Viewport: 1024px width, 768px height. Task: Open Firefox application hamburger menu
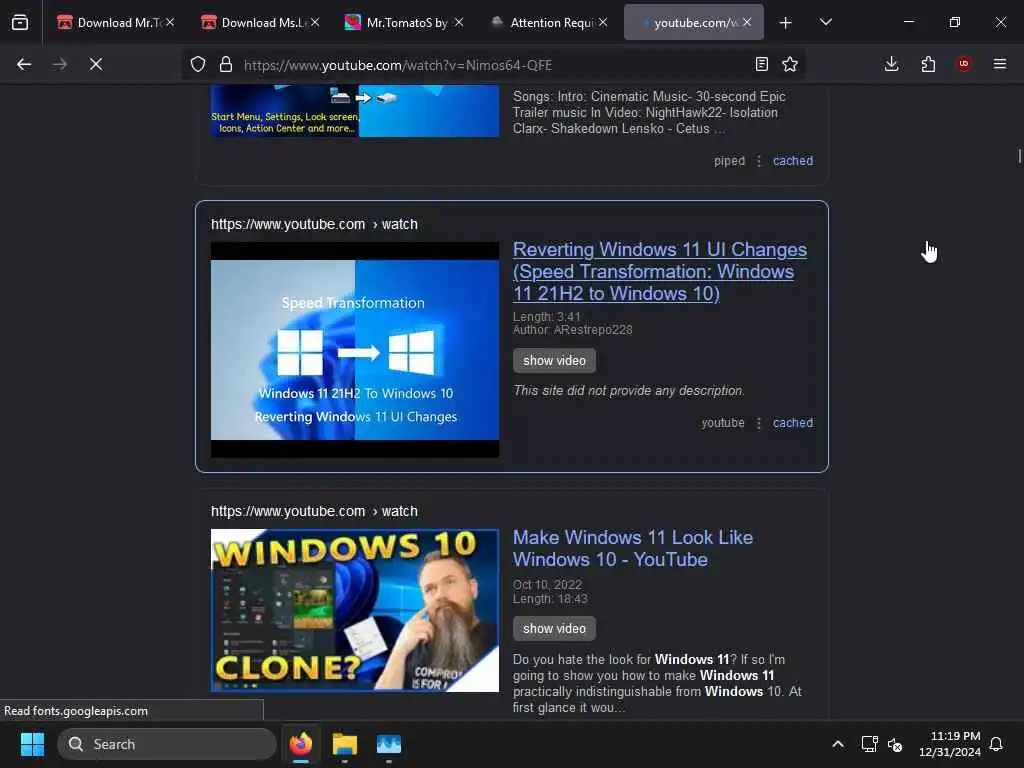(x=1000, y=64)
